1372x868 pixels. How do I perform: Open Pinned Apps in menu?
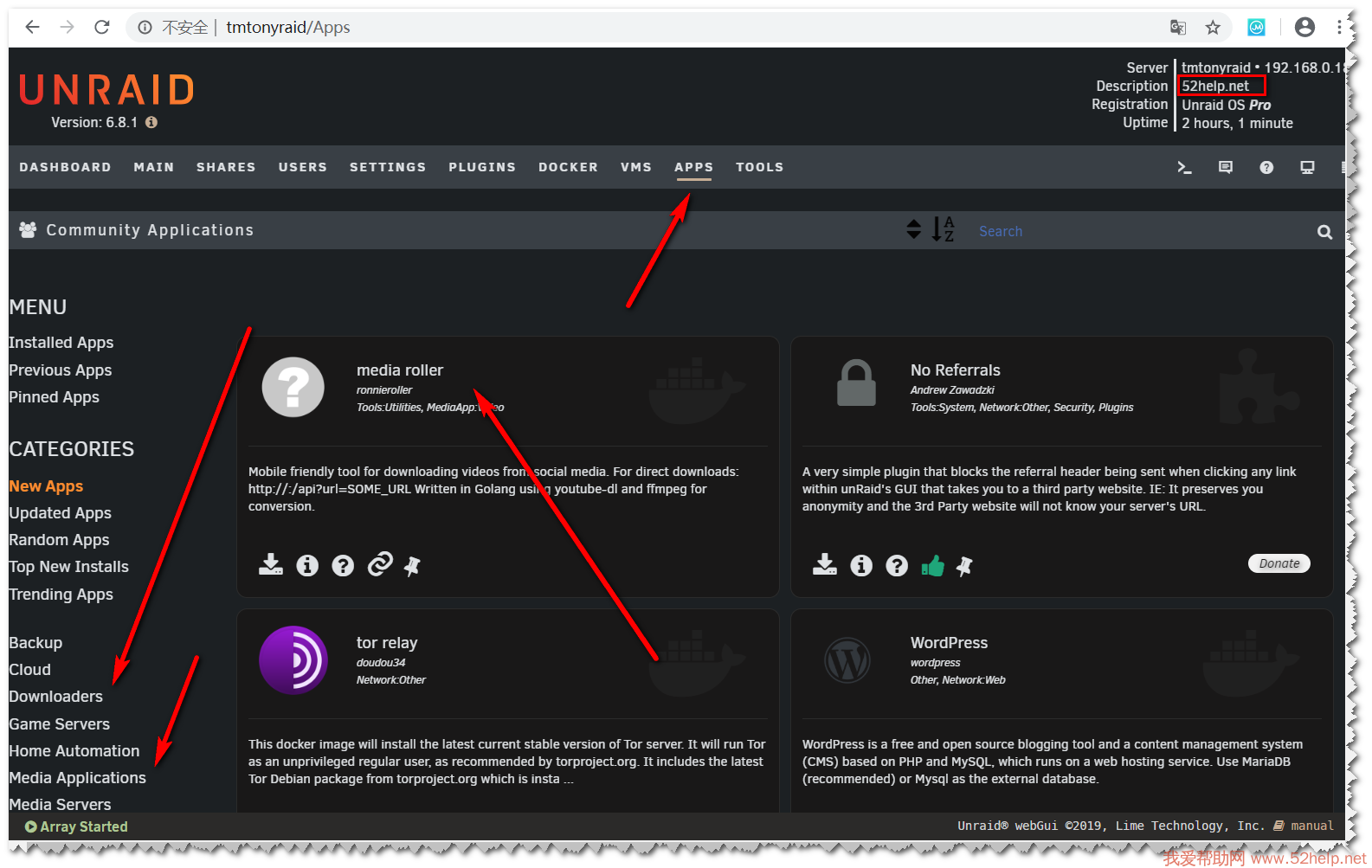click(55, 397)
